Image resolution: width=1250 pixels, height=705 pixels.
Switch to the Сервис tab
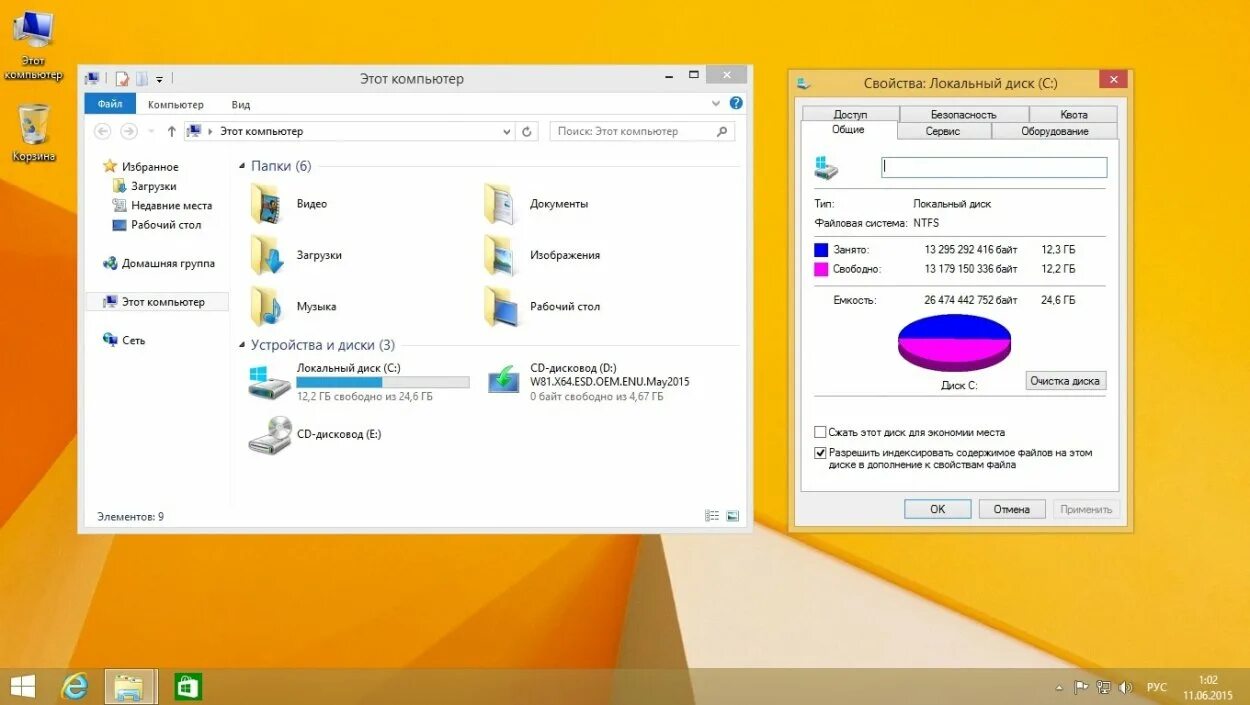pyautogui.click(x=943, y=131)
